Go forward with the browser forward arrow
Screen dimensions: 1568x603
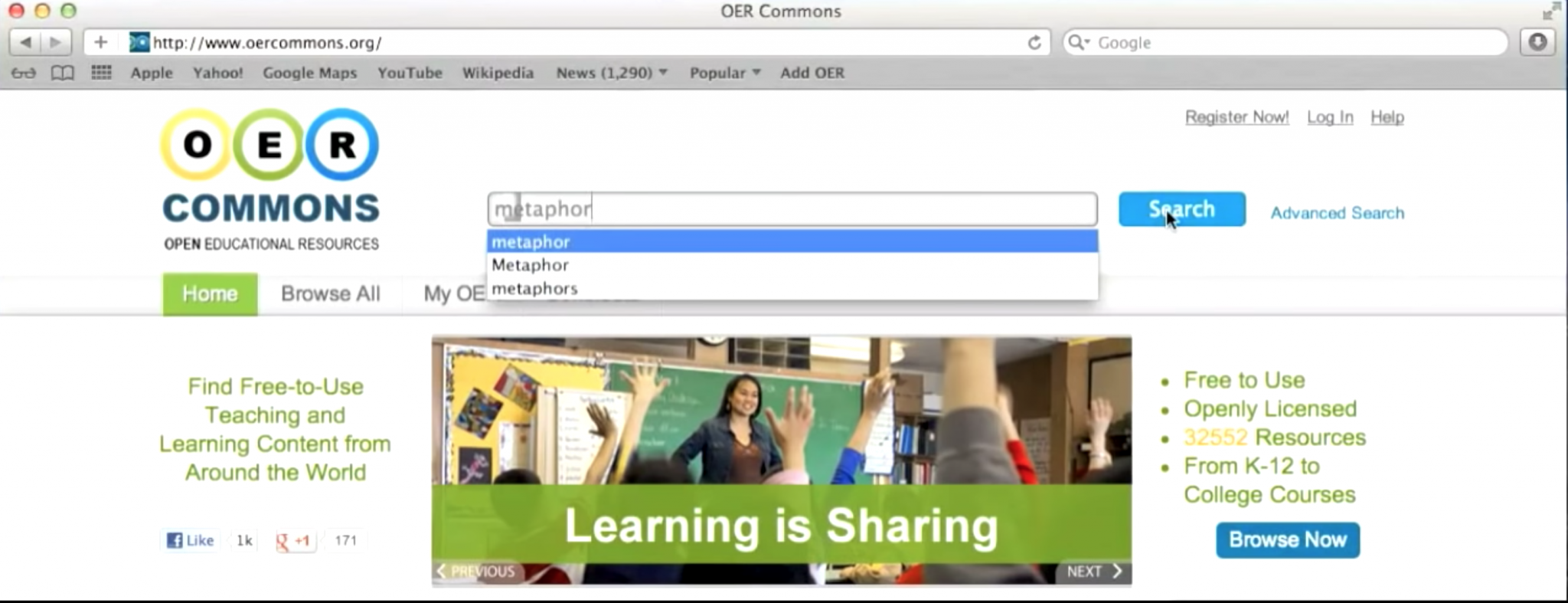[56, 42]
